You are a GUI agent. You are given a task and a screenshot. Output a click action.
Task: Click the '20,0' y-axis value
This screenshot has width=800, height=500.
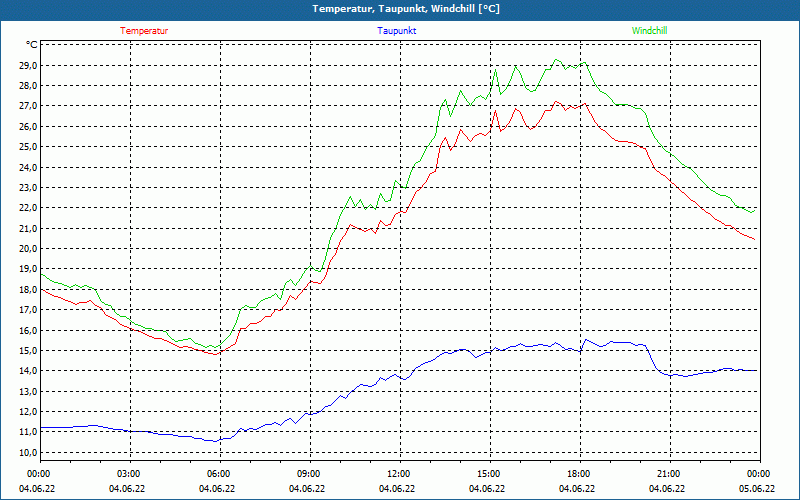[28, 249]
